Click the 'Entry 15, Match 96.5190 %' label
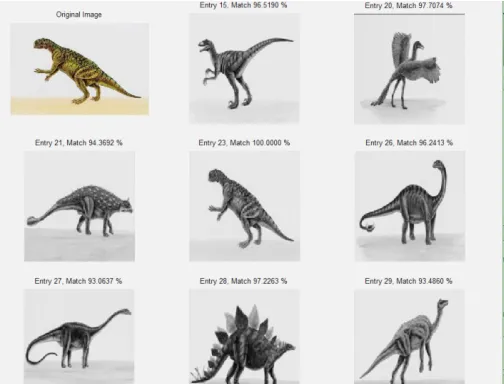The image size is (504, 384). point(243,5)
